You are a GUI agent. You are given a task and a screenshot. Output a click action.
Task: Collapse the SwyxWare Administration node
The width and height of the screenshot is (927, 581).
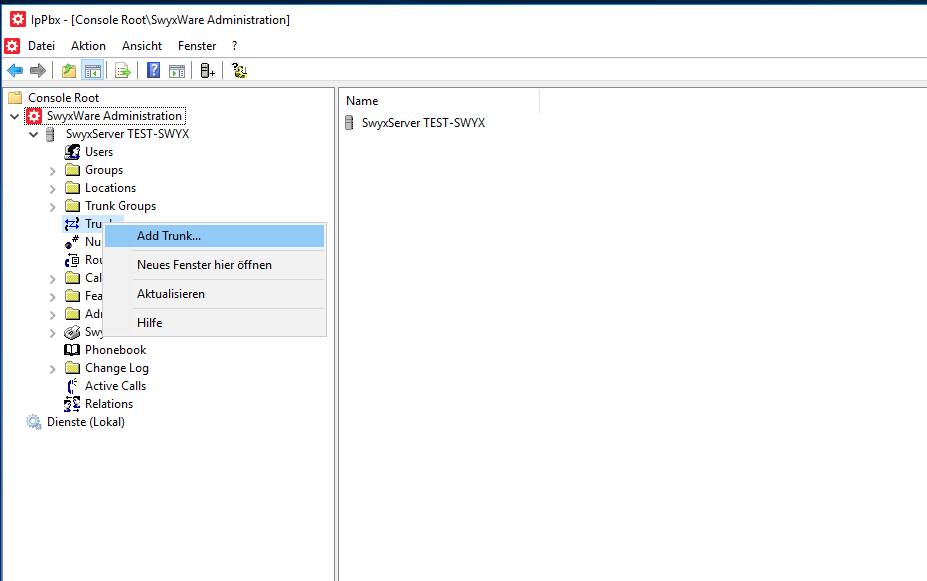pos(15,116)
